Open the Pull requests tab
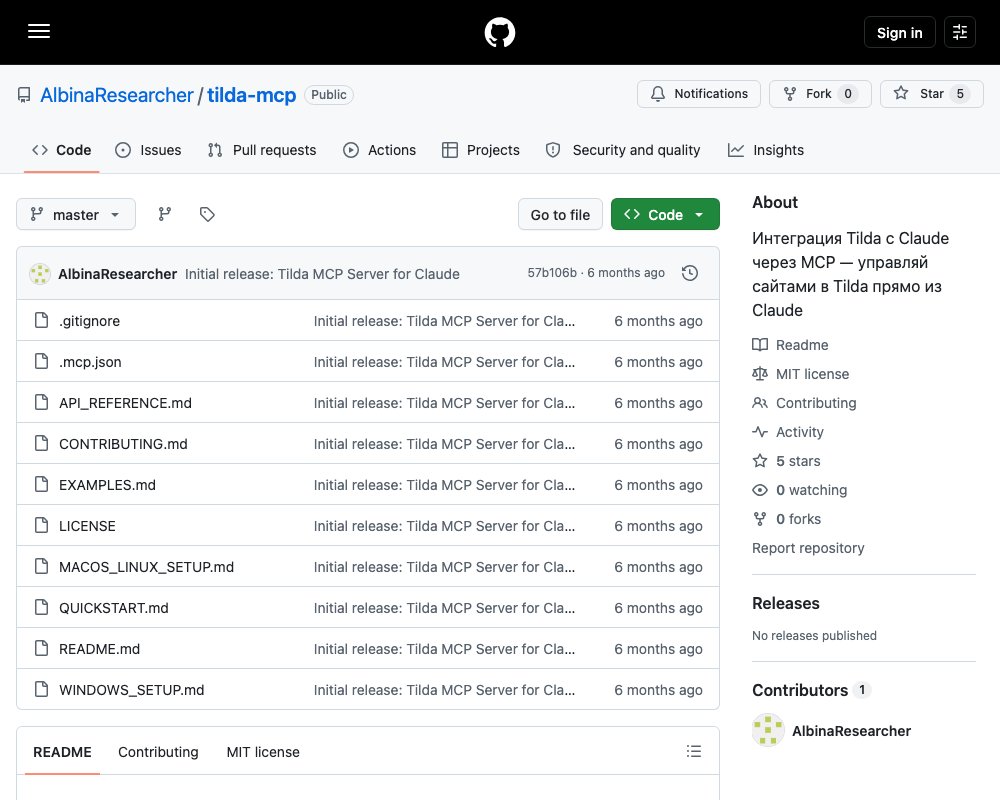1000x800 pixels. pyautogui.click(x=262, y=150)
